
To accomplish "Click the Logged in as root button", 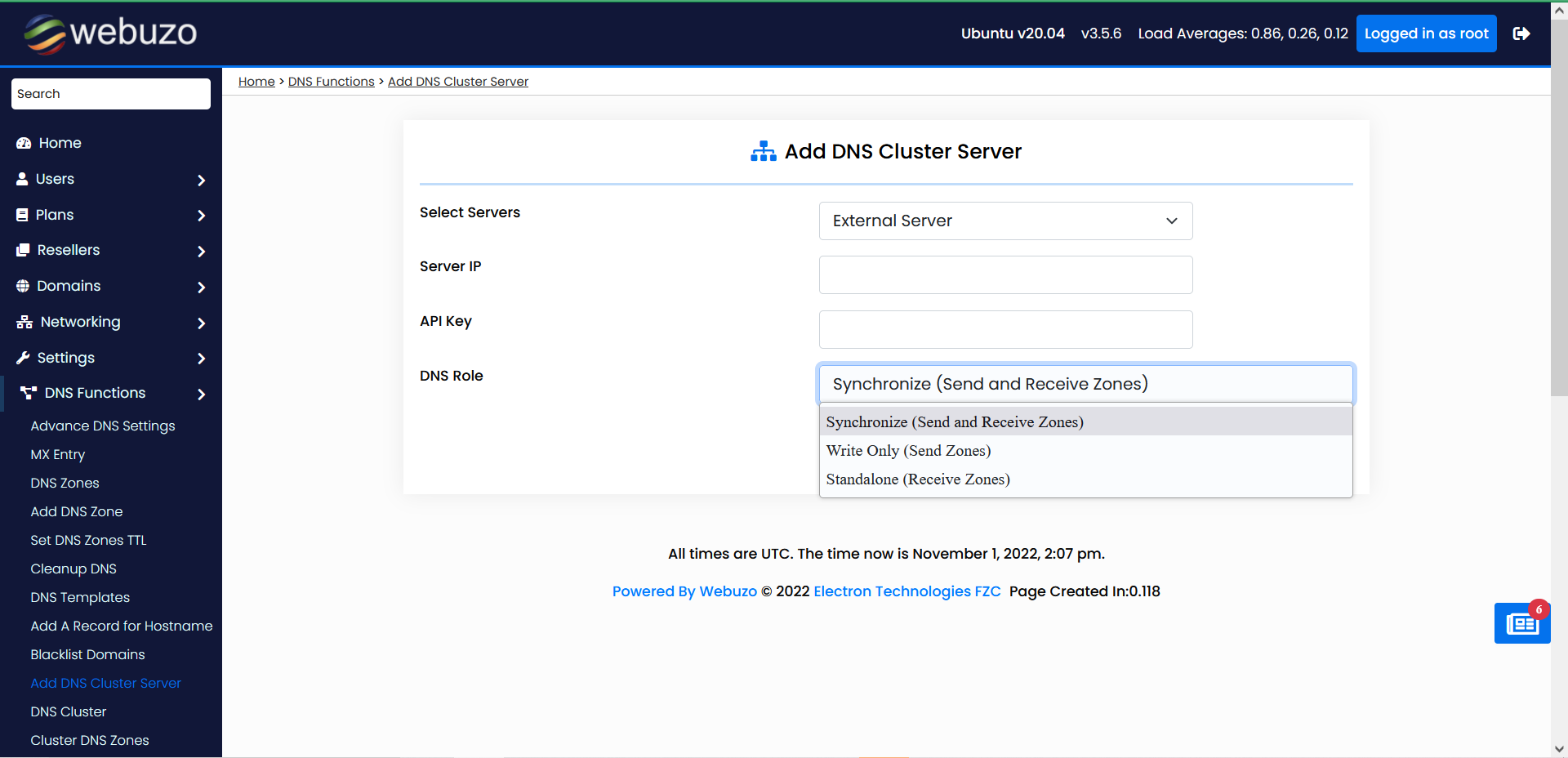I will (1425, 33).
